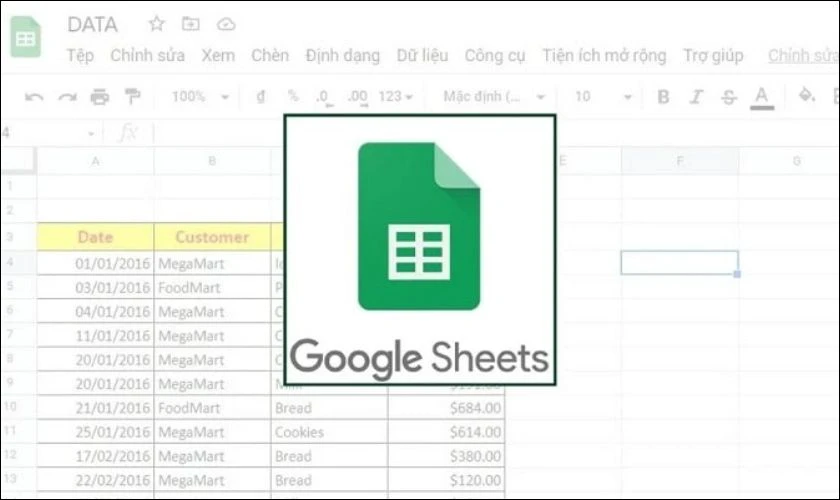Select column F header
The image size is (840, 500).
[680, 161]
